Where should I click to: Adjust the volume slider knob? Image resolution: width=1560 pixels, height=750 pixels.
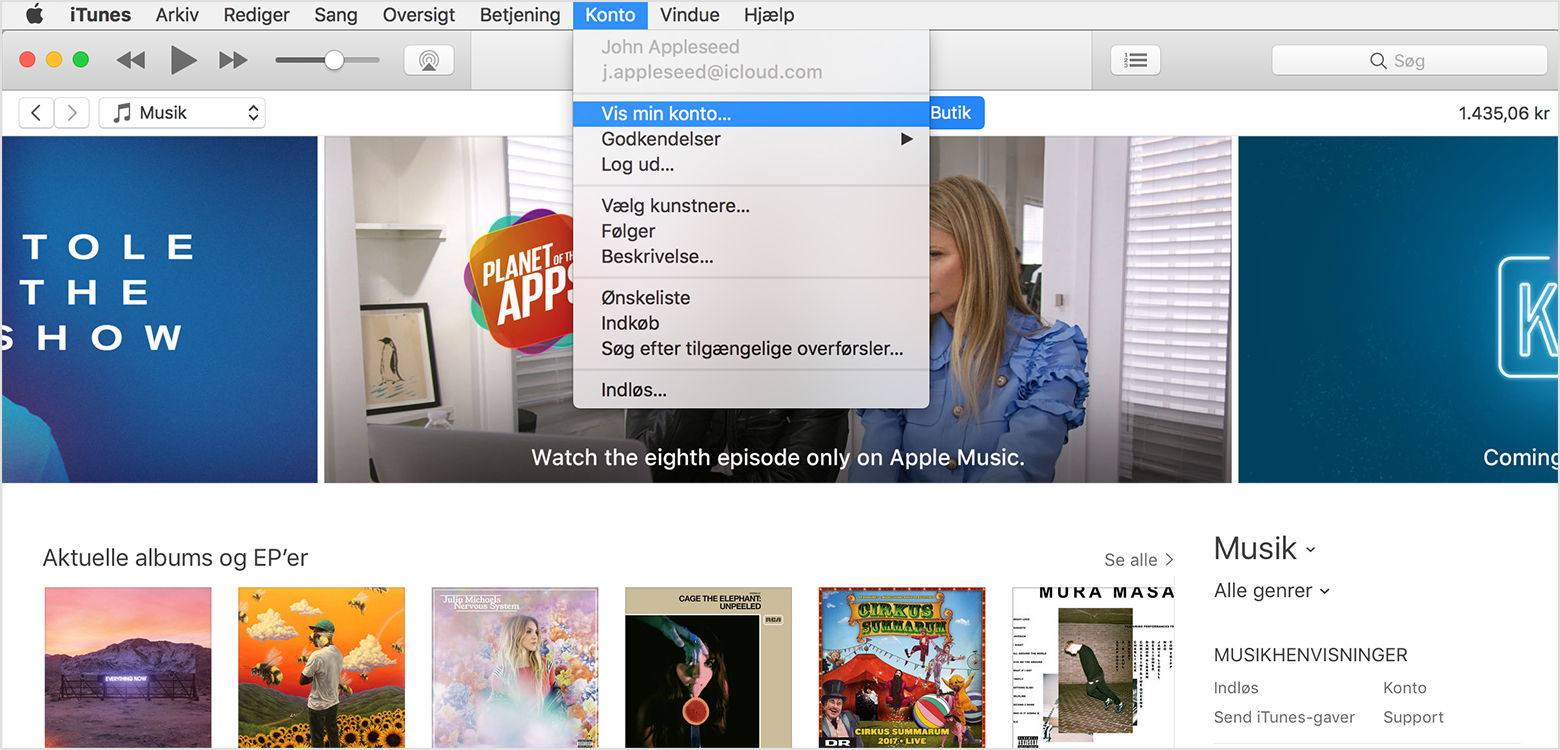coord(334,60)
